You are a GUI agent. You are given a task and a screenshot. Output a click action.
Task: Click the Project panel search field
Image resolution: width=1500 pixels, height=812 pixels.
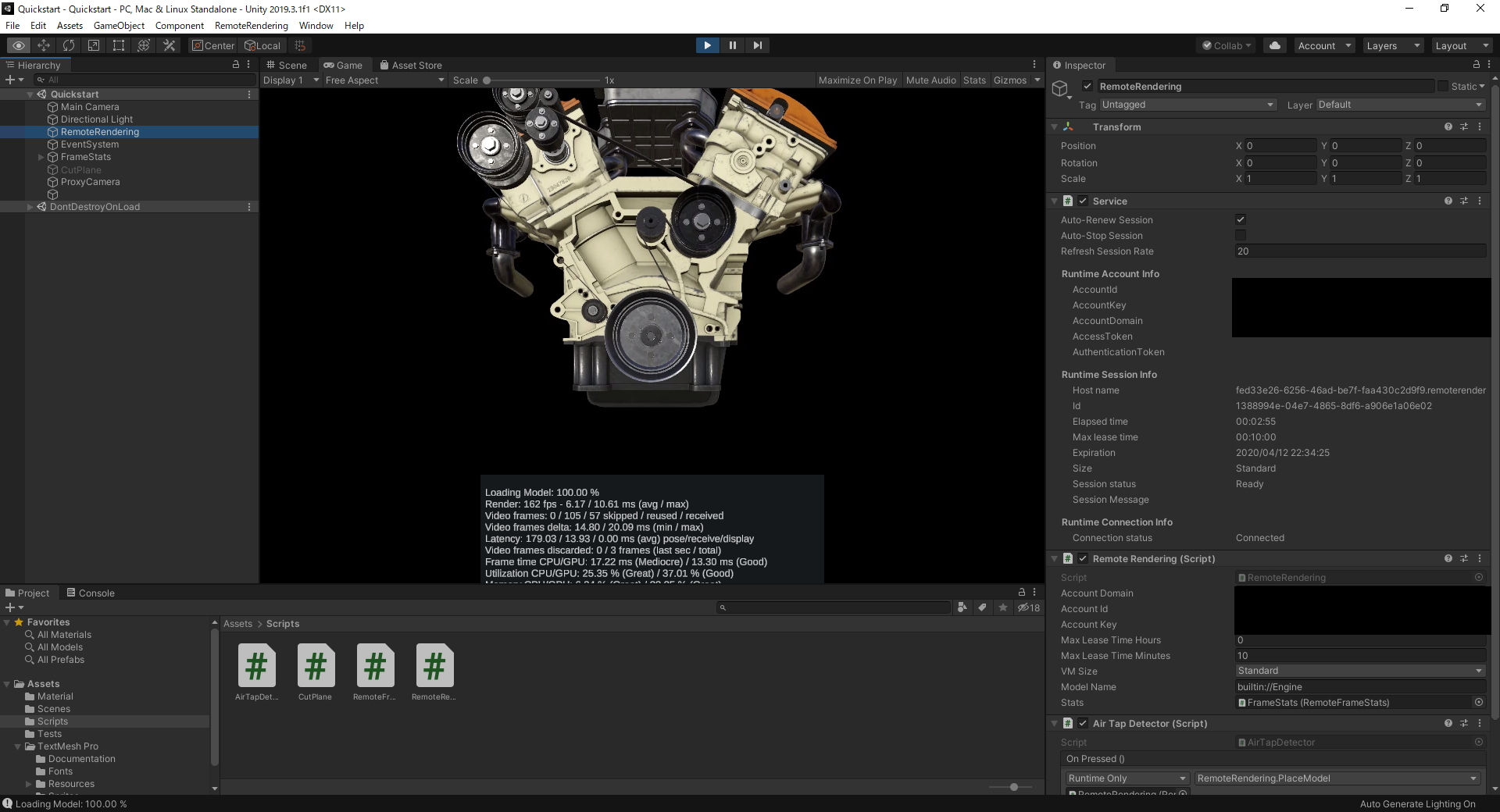(833, 607)
